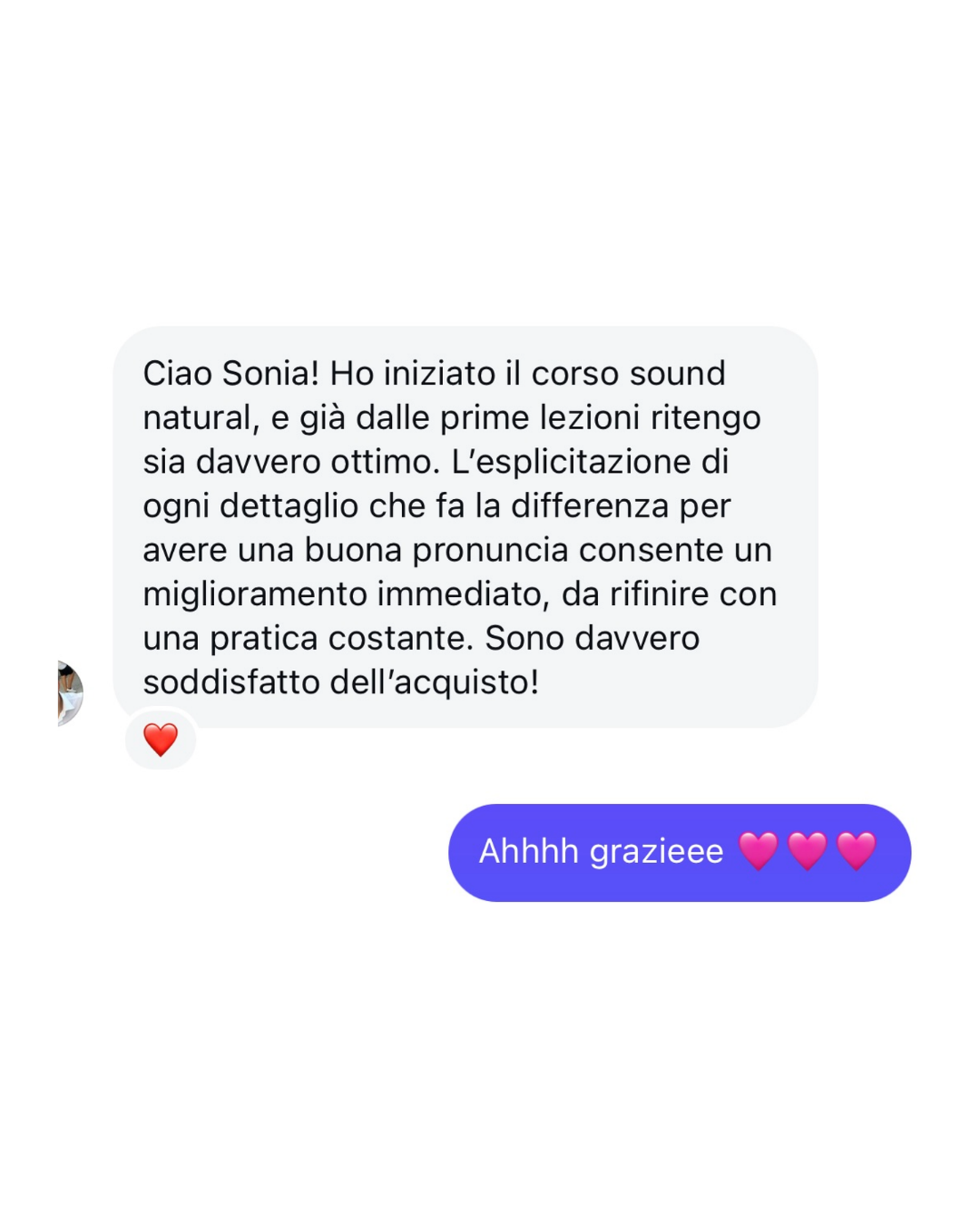Click the first pink heart emoji
Image resolution: width=980 pixels, height=1225 pixels.
point(759,851)
